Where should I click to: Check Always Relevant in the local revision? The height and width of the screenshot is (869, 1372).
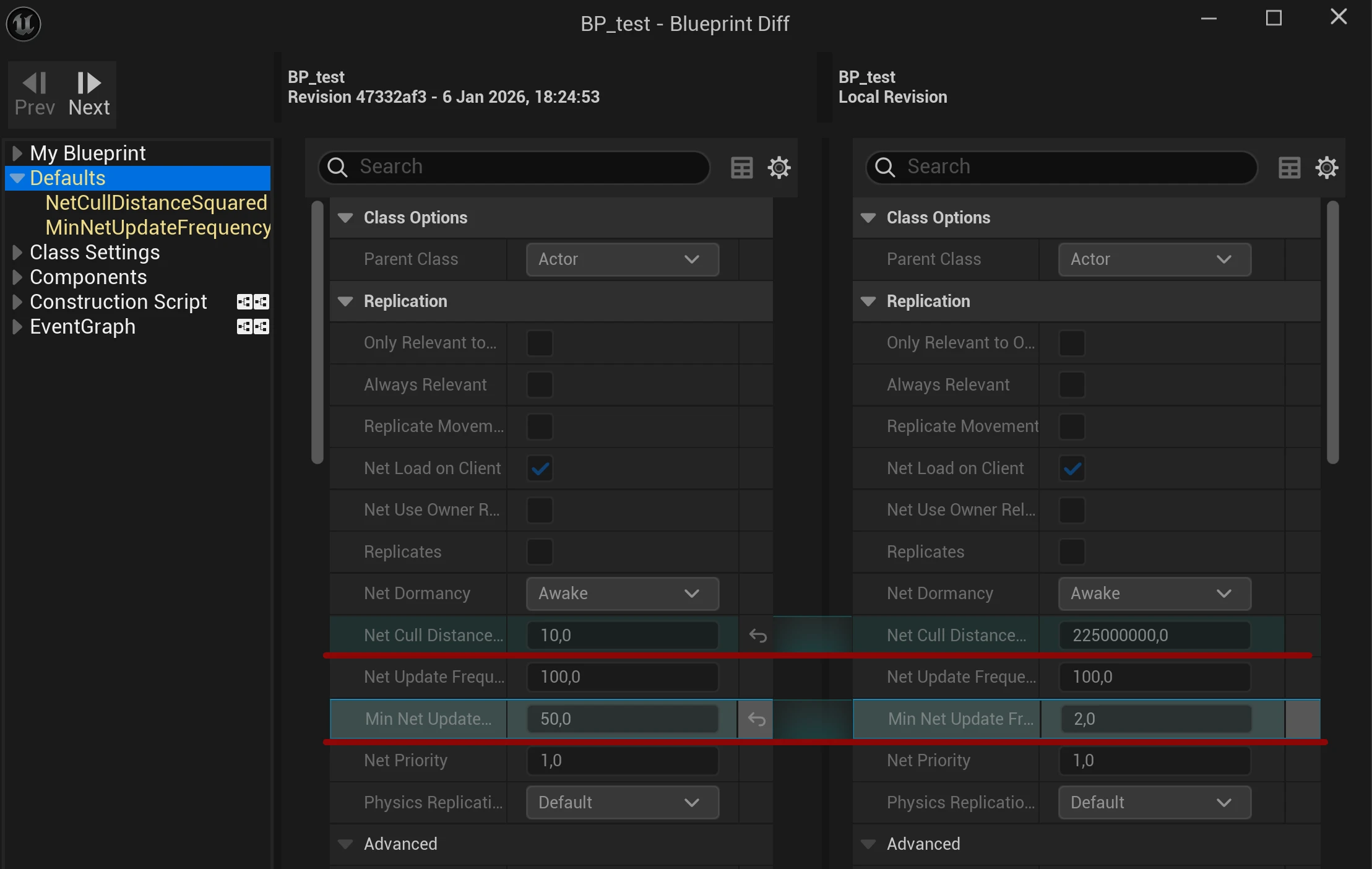[1072, 384]
